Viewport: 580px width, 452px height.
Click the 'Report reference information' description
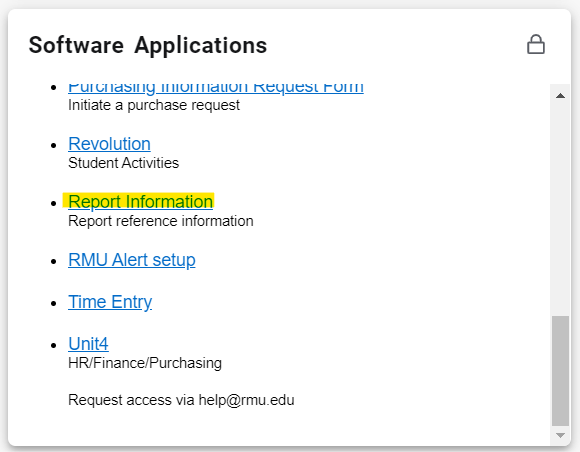pyautogui.click(x=161, y=221)
